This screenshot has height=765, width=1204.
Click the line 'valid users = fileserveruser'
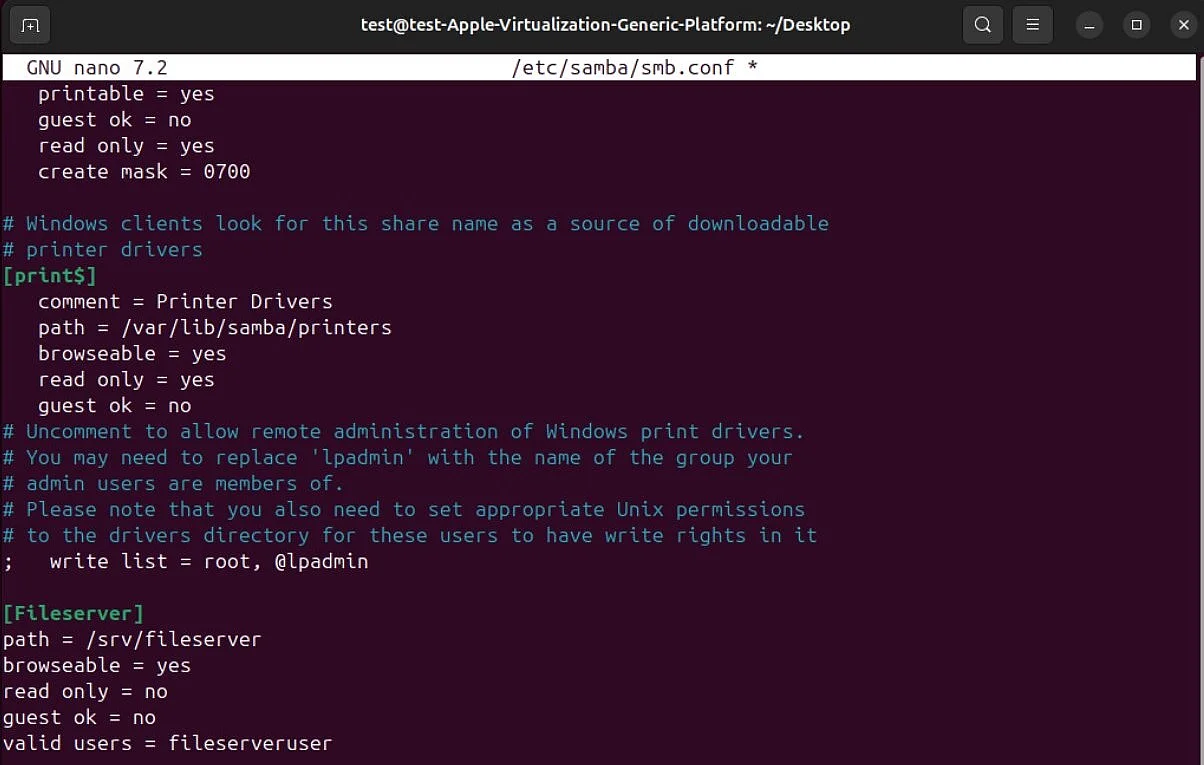167,743
